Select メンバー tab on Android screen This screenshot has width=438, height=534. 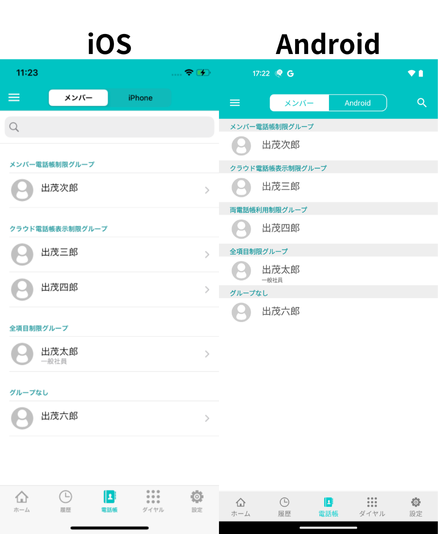(299, 103)
